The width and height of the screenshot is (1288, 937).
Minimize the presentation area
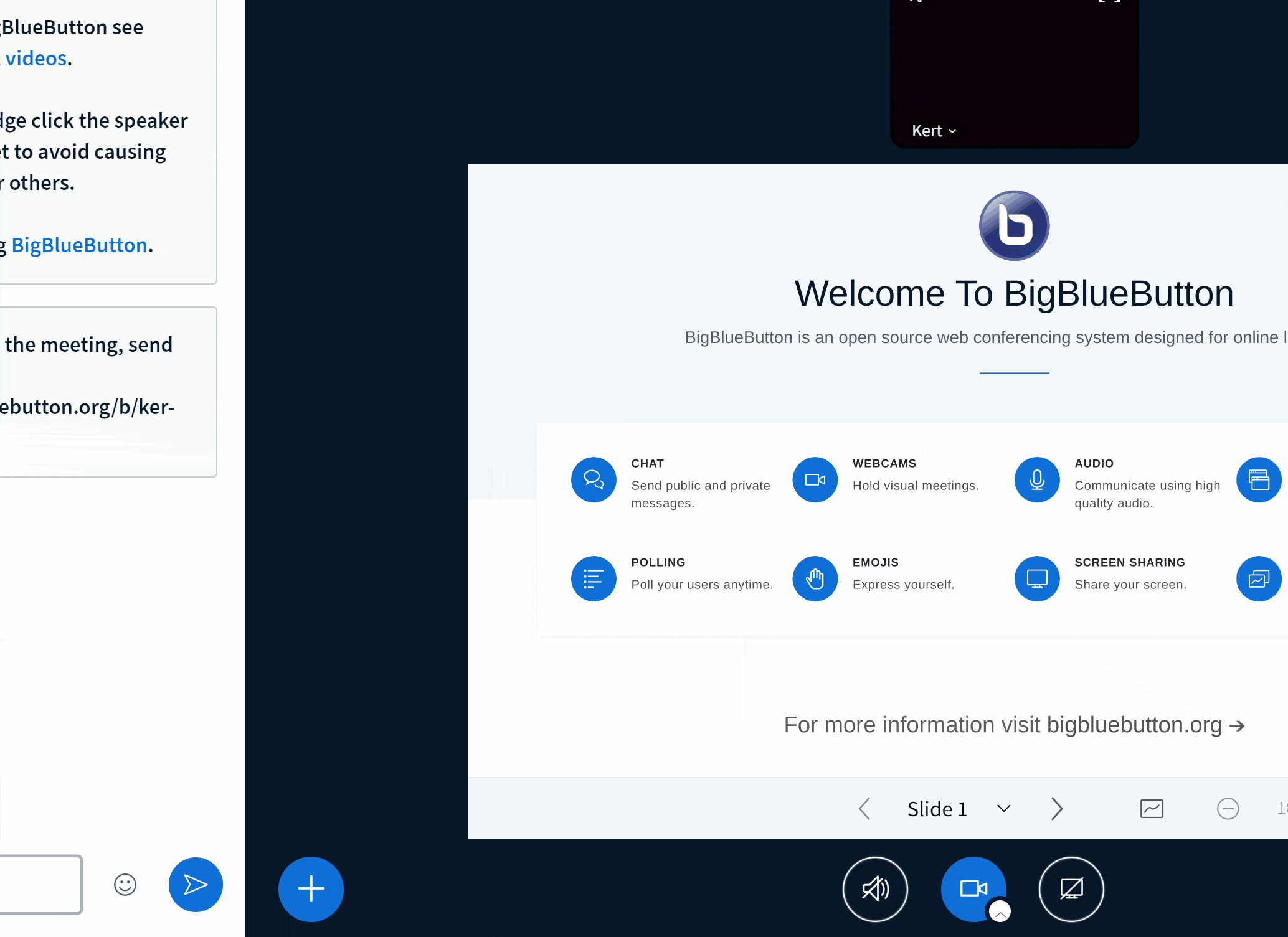point(1151,808)
